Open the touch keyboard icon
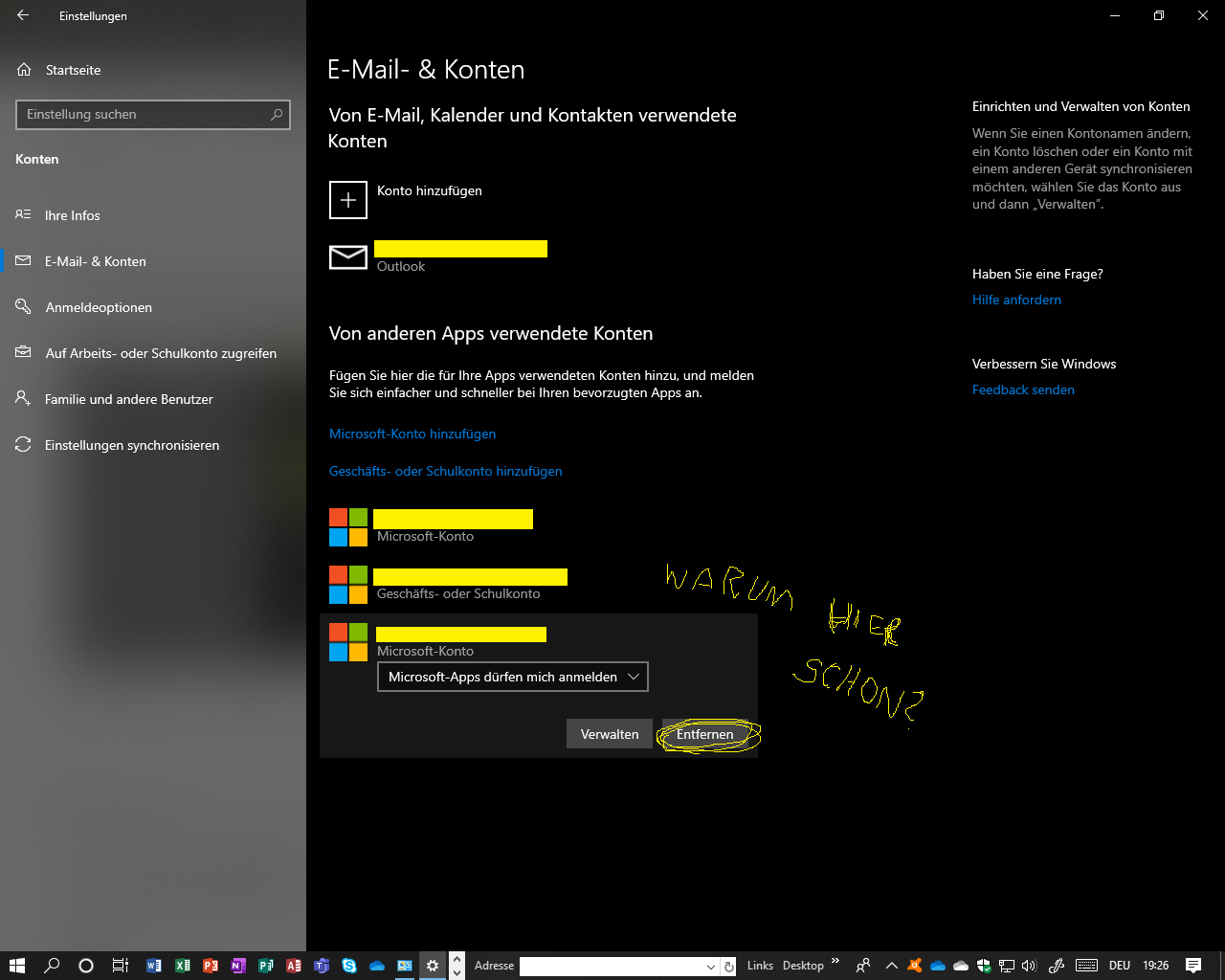Viewport: 1225px width, 980px height. tap(1086, 966)
